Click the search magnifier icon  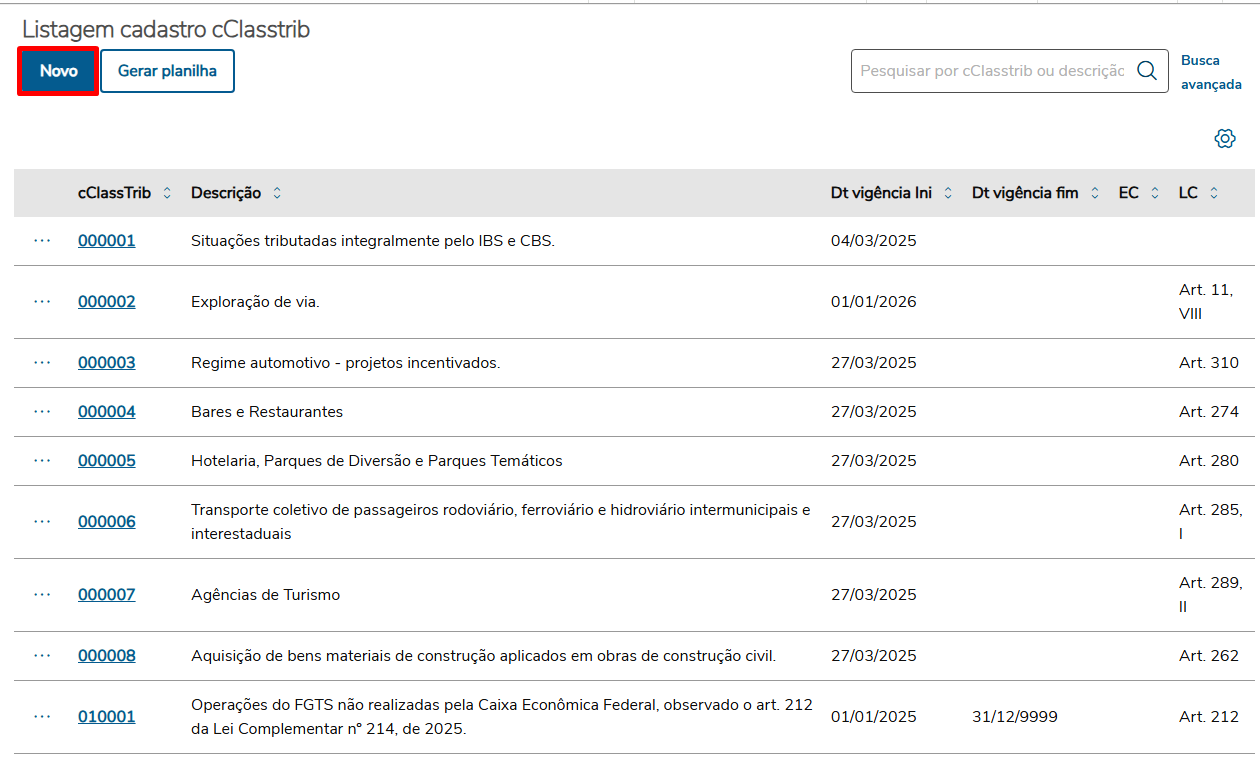(1147, 71)
